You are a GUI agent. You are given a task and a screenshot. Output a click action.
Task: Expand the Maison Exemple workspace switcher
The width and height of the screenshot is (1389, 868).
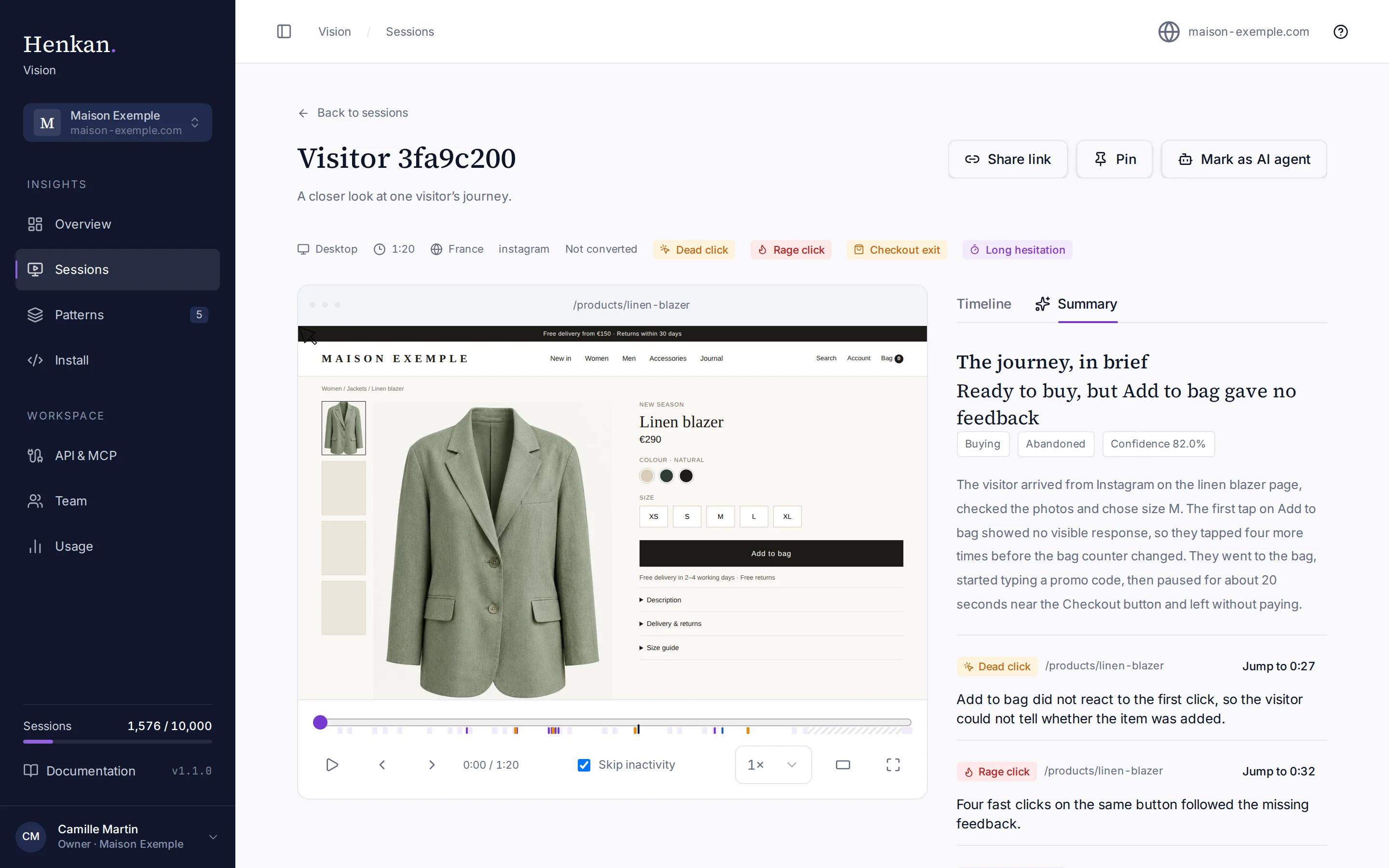pos(118,122)
